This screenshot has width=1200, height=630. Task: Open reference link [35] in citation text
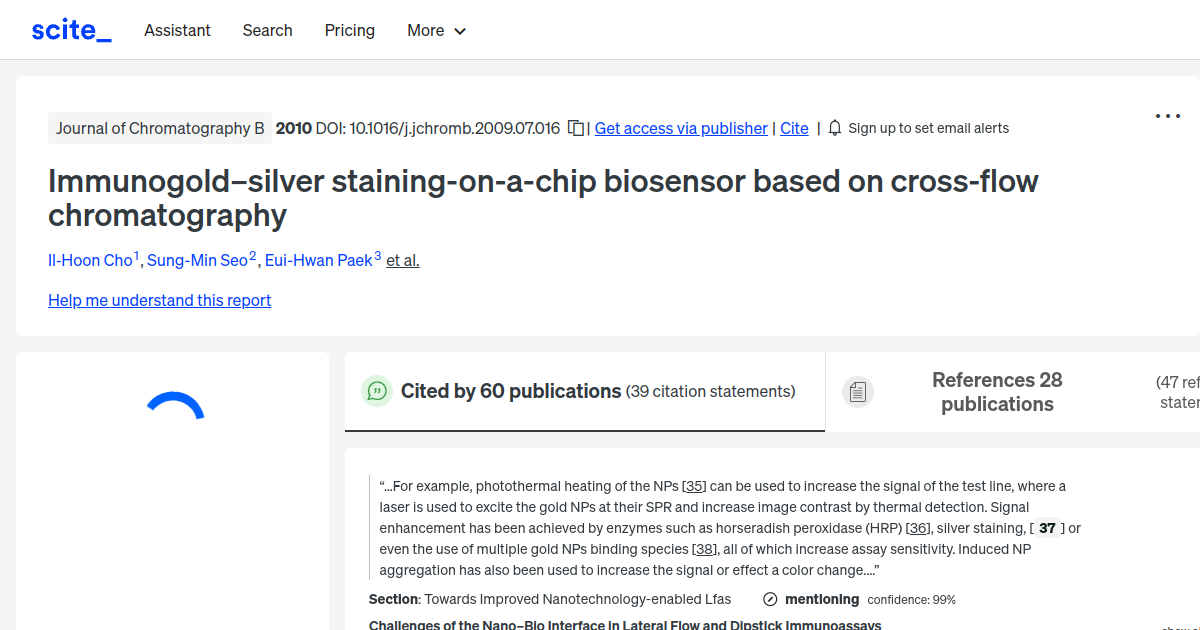694,486
